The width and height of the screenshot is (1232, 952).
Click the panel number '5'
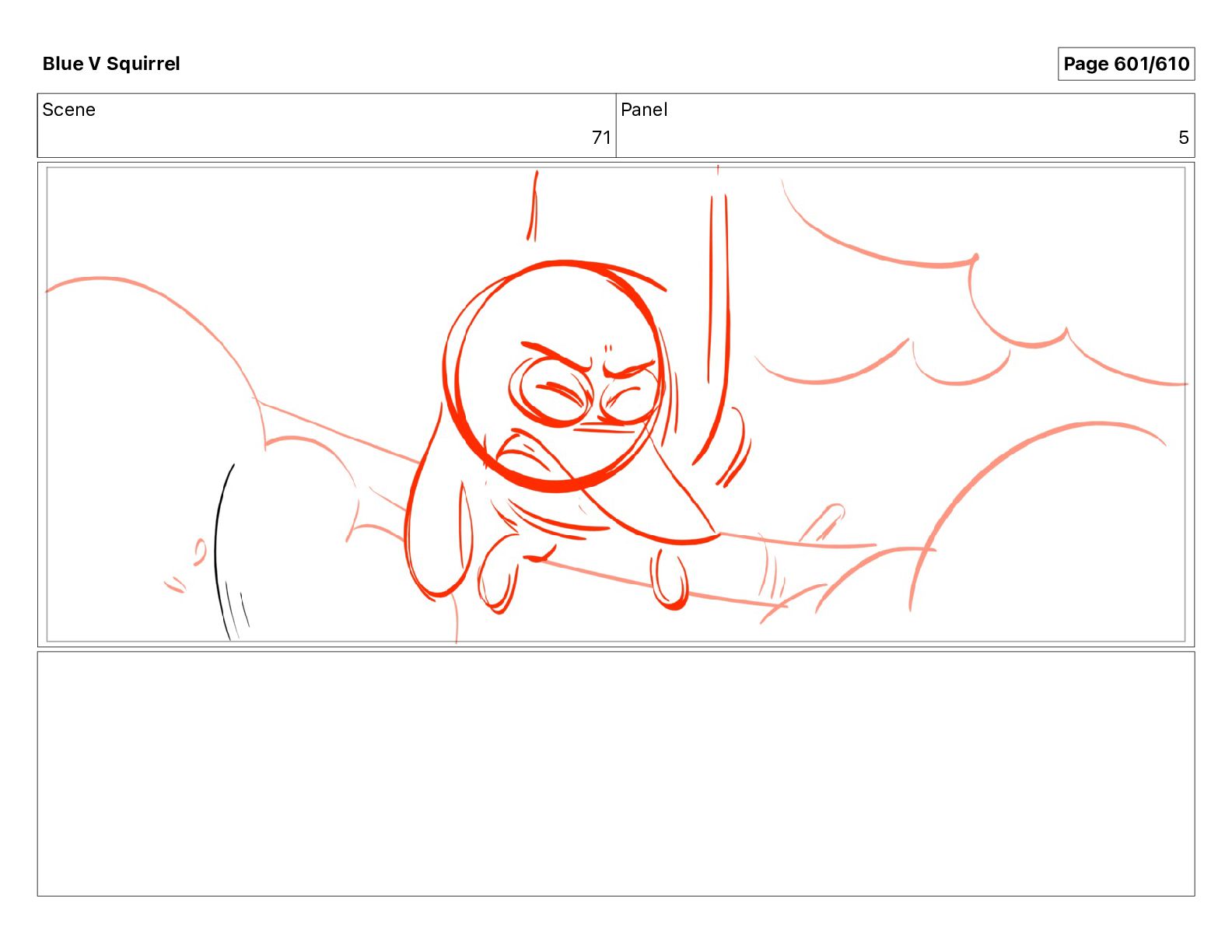pyautogui.click(x=1183, y=138)
